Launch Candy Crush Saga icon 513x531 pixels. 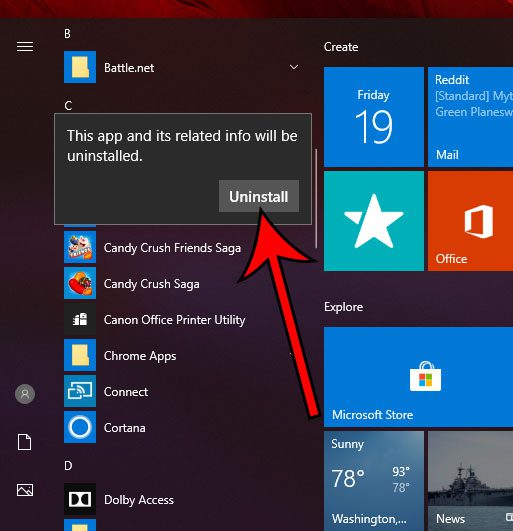click(80, 283)
